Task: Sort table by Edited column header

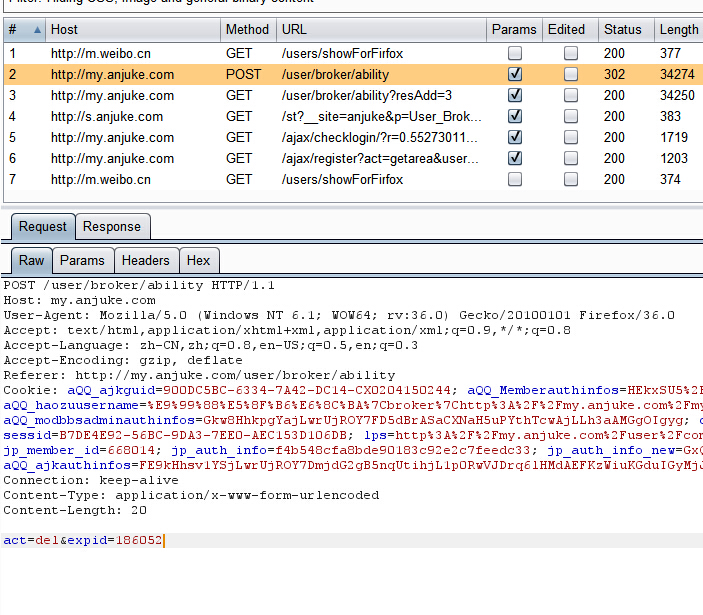Action: tap(570, 30)
